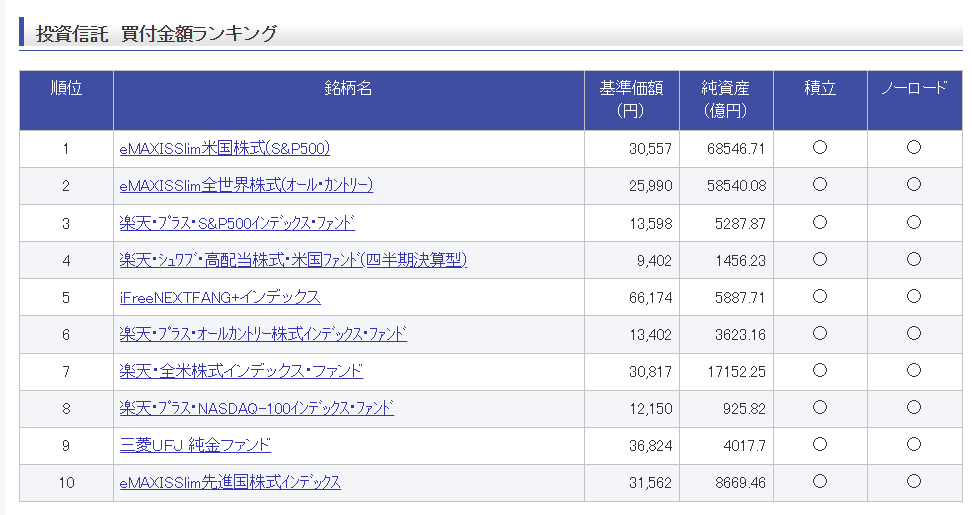Select price value 31,562
The width and height of the screenshot is (972, 515).
[650, 483]
